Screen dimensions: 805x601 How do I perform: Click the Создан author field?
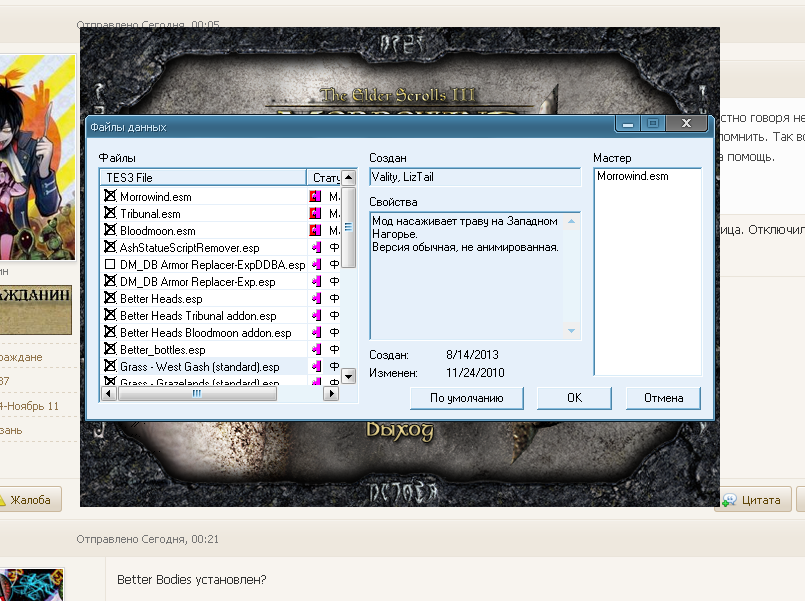pos(475,177)
